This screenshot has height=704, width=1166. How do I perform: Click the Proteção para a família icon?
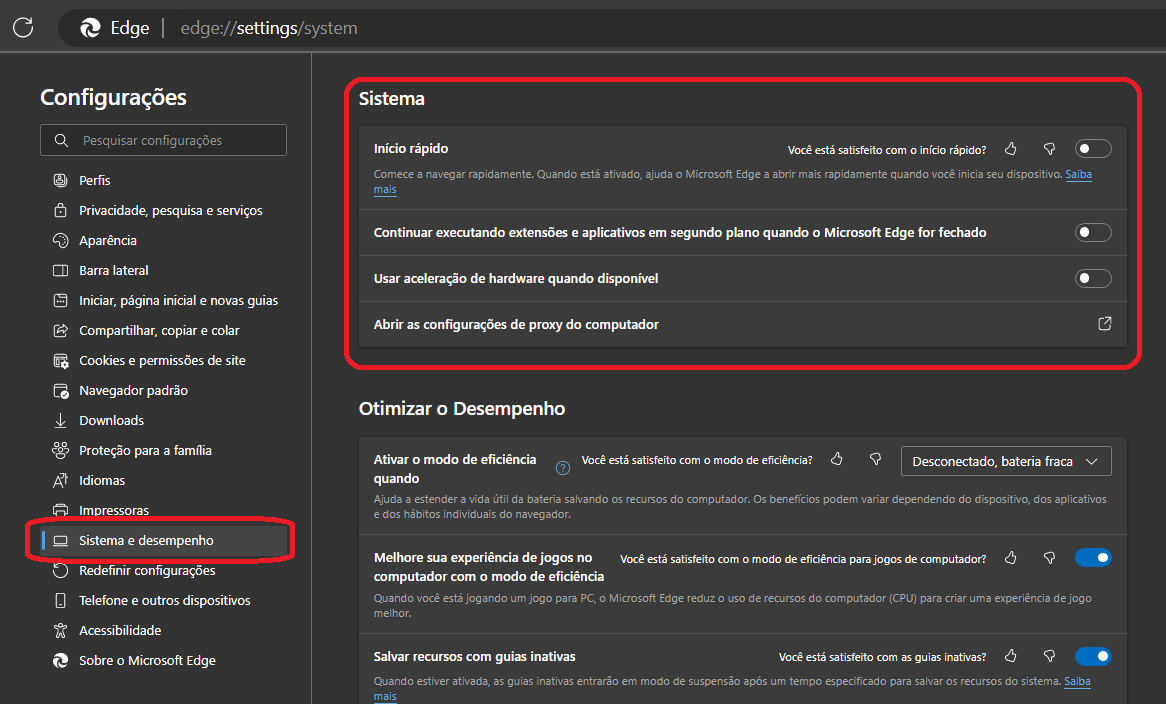click(60, 450)
